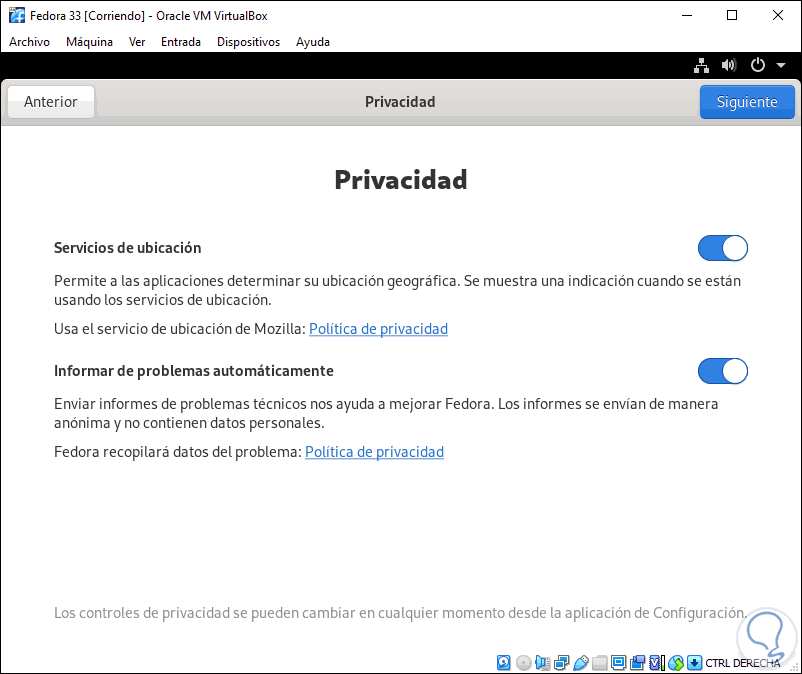Click the hard disk activity status icon
This screenshot has height=674, width=802.
pyautogui.click(x=503, y=663)
